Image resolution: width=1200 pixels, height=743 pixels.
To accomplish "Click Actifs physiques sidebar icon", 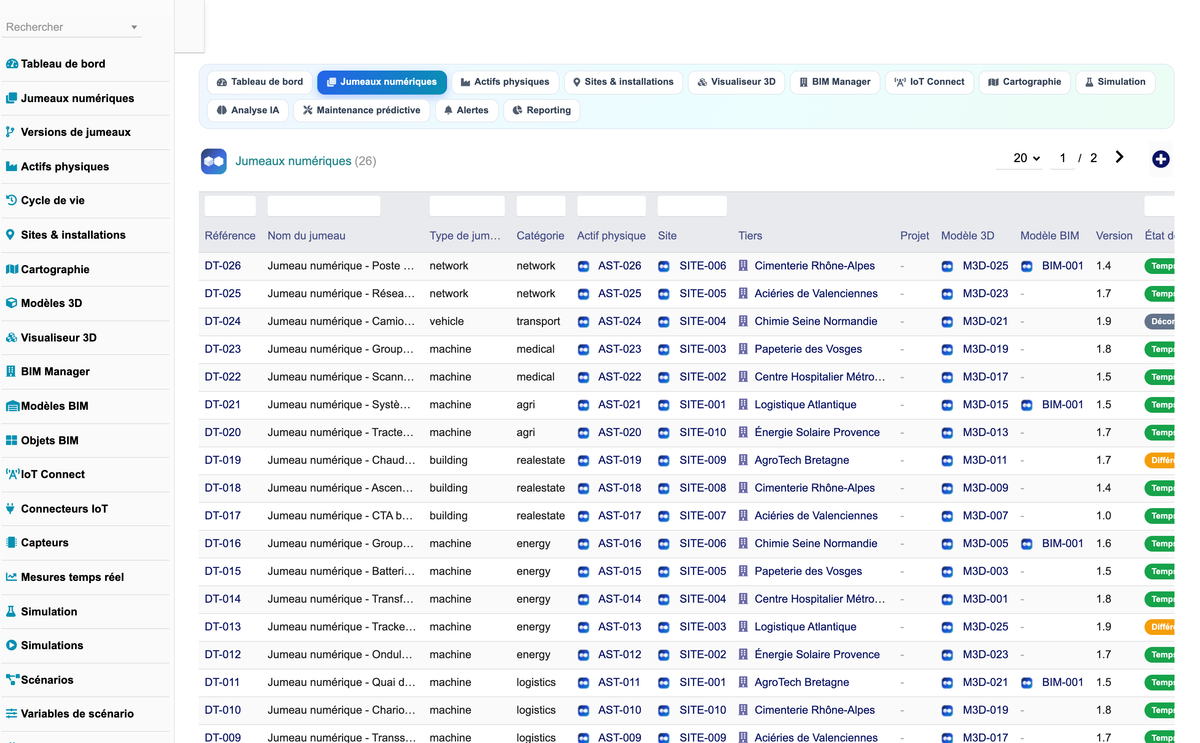I will [x=12, y=167].
